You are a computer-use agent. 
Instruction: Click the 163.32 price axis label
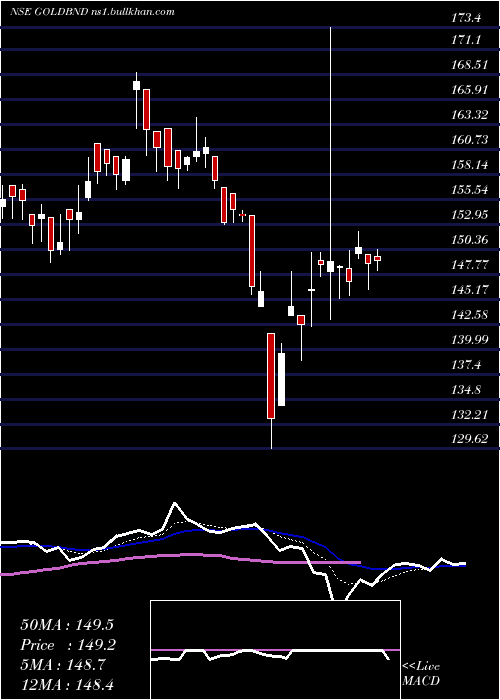coord(469,115)
